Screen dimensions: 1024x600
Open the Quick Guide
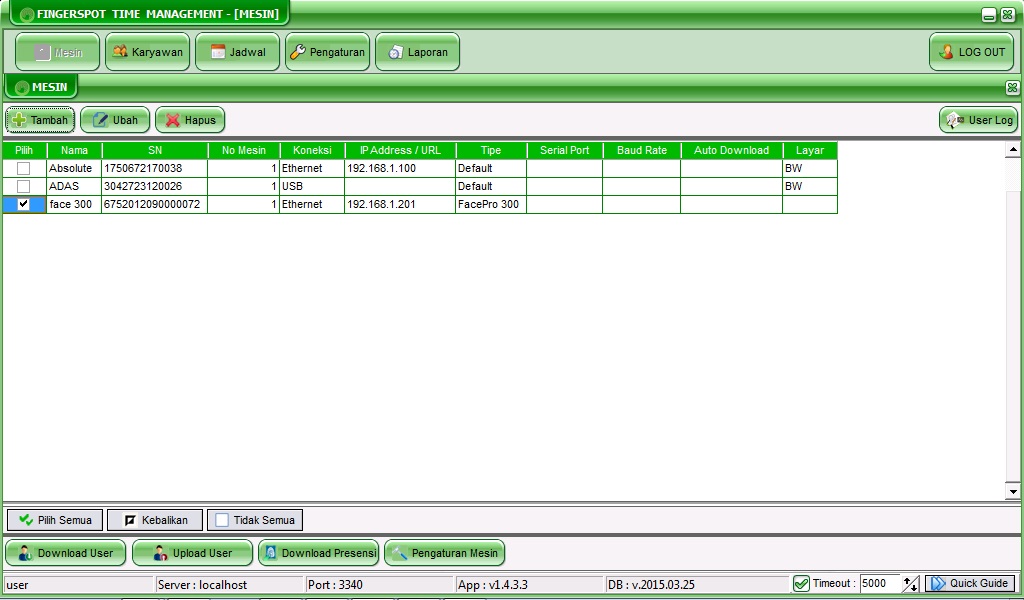(x=970, y=584)
